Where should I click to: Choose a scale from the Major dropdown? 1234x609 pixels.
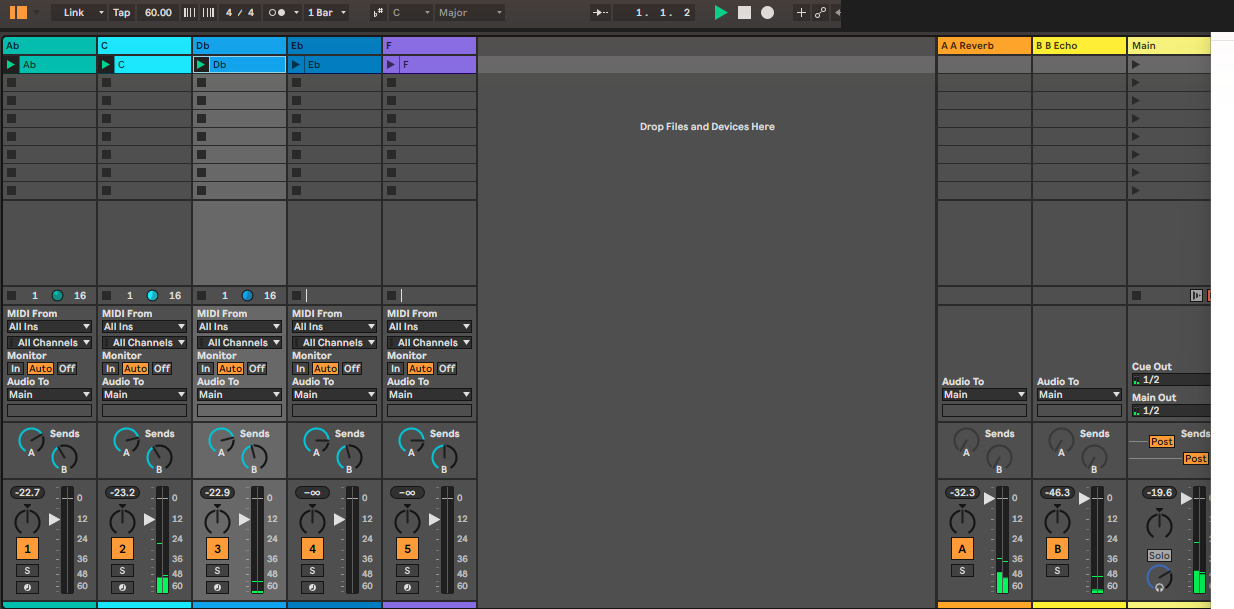pos(470,12)
